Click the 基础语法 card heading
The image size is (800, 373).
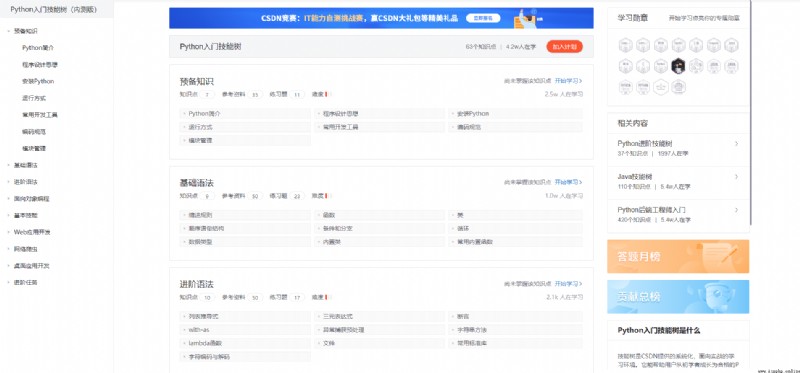[197, 183]
